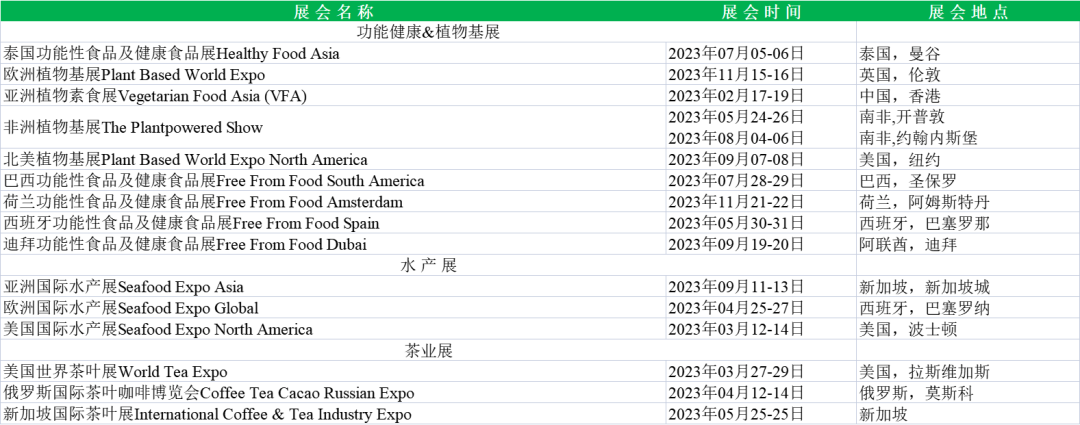Select the 荷兰，阿姆斯特丹 location cell
1080x425 pixels.
(968, 203)
